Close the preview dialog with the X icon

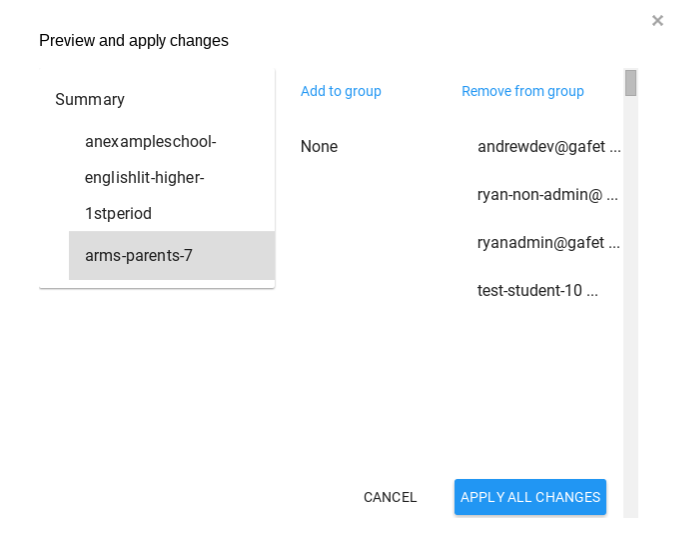tap(657, 20)
